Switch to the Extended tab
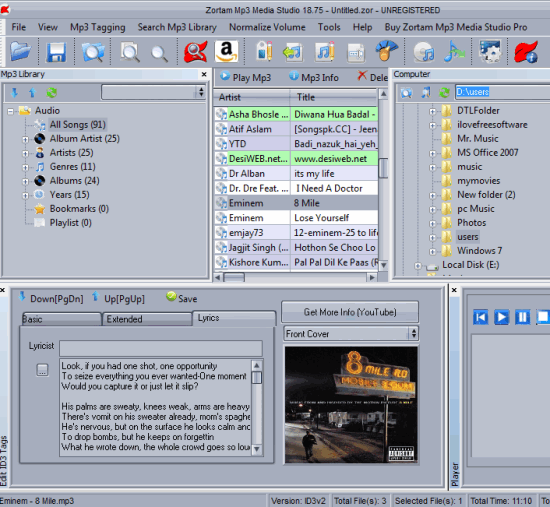The height and width of the screenshot is (507, 550). coord(147,319)
